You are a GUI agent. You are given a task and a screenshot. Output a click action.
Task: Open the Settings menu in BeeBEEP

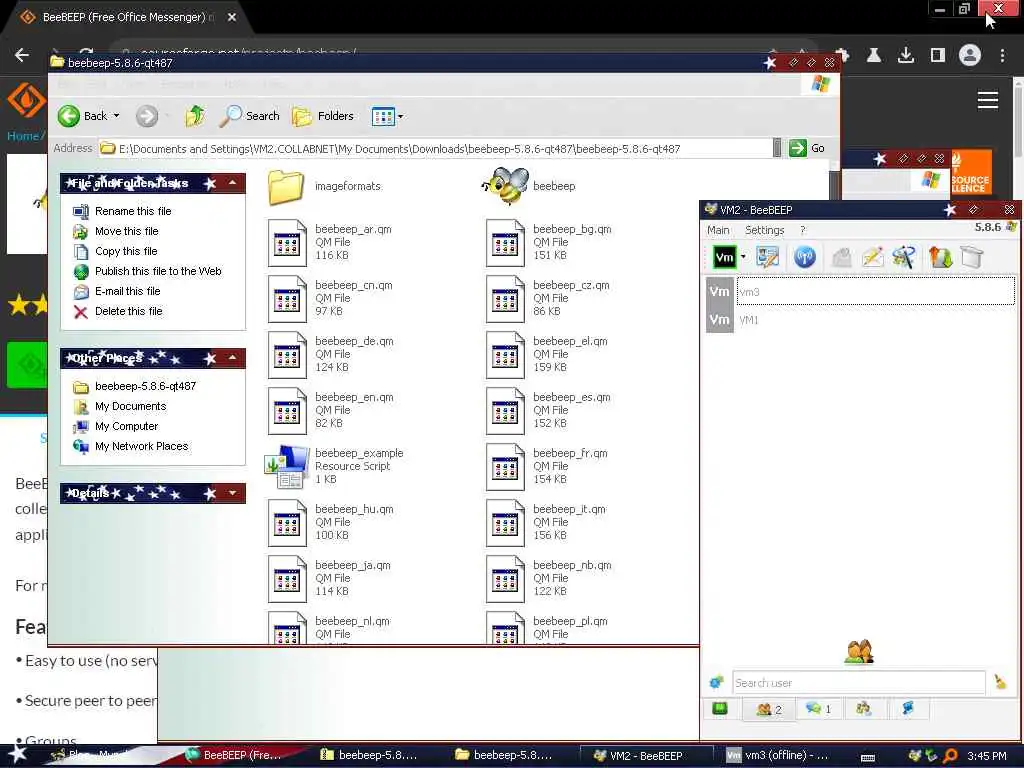[x=764, y=230]
